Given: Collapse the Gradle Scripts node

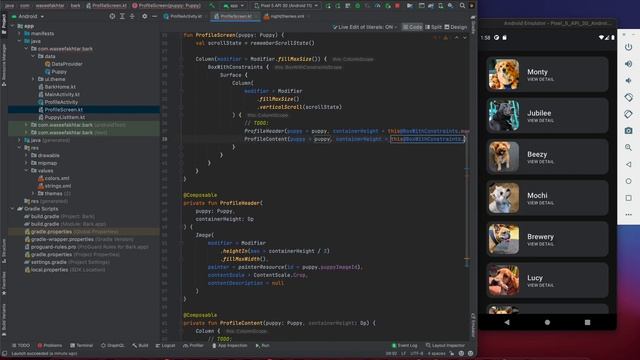Looking at the screenshot, I should [x=12, y=209].
